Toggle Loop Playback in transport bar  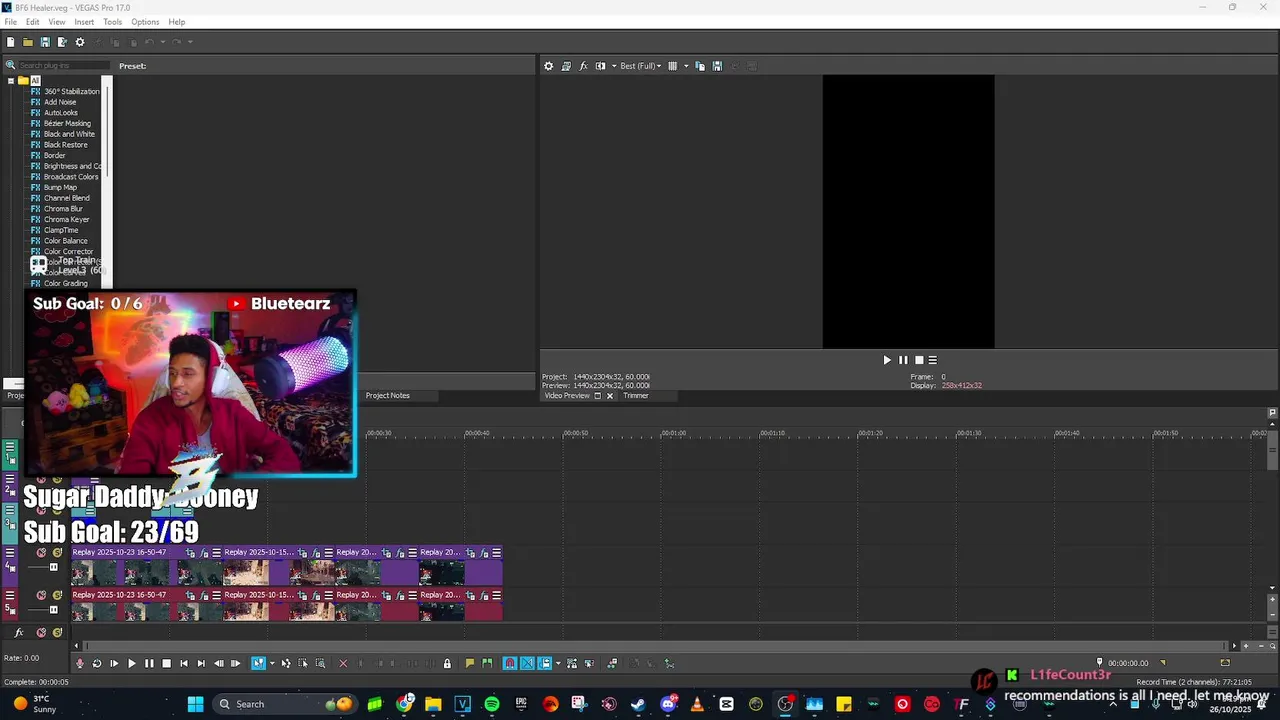[97, 663]
